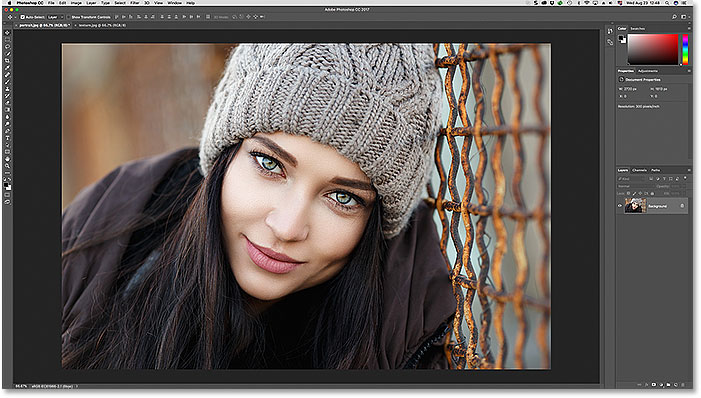
Task: Select the Gradient tool
Action: [x=8, y=110]
